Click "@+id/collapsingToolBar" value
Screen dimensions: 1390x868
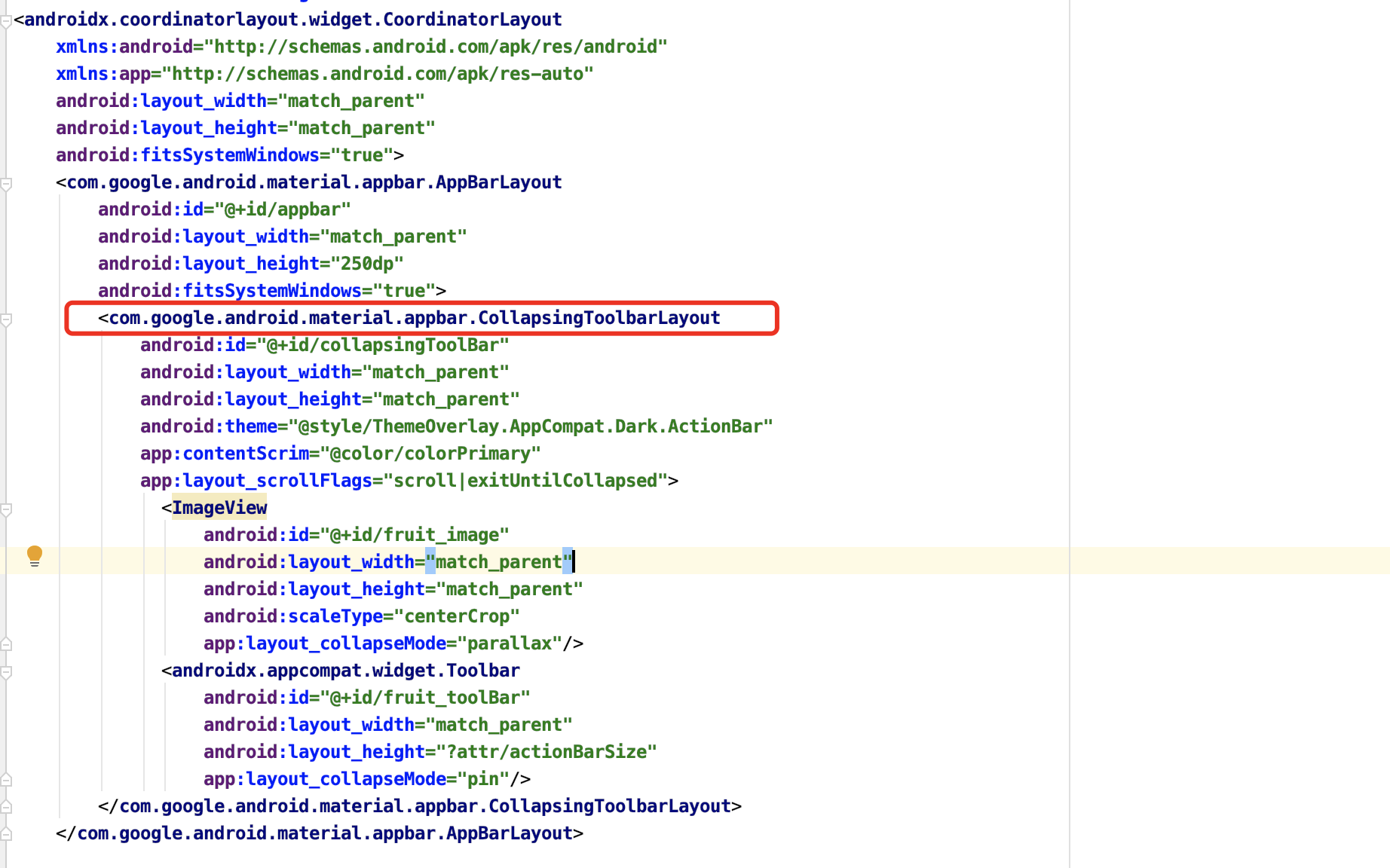pyautogui.click(x=383, y=345)
